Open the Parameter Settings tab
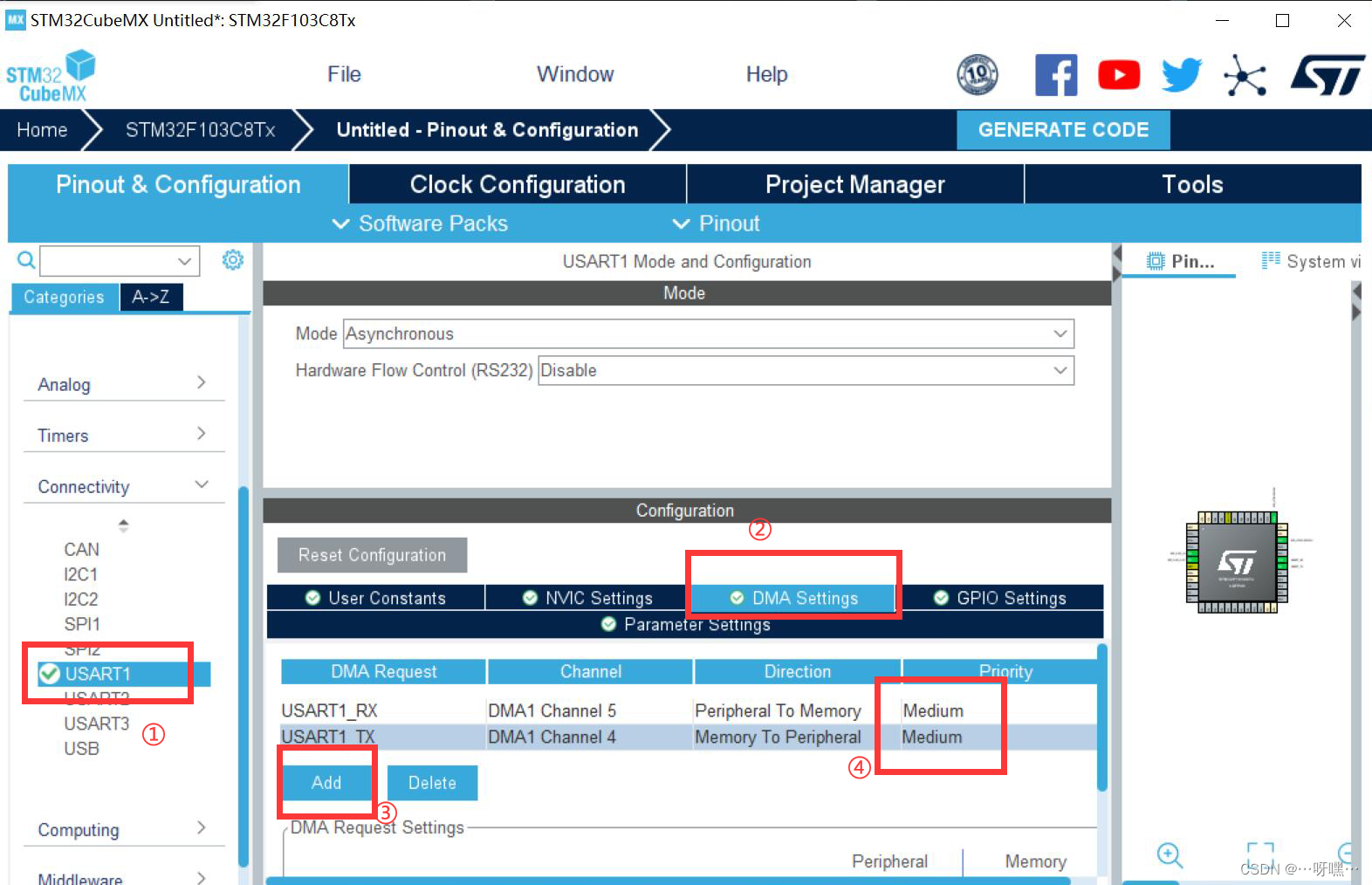The width and height of the screenshot is (1372, 885). (685, 624)
